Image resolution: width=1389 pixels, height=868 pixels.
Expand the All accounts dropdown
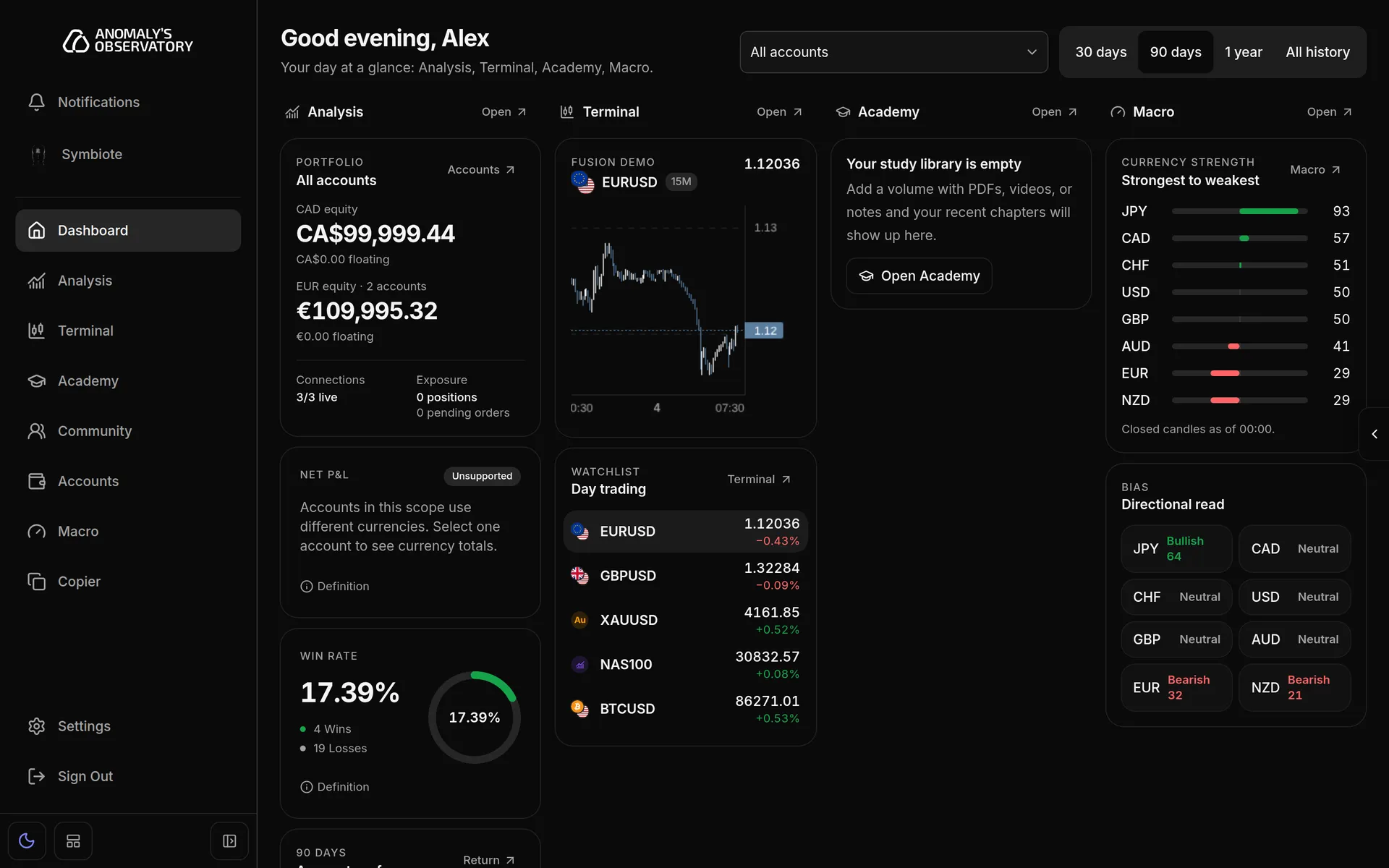tap(893, 52)
